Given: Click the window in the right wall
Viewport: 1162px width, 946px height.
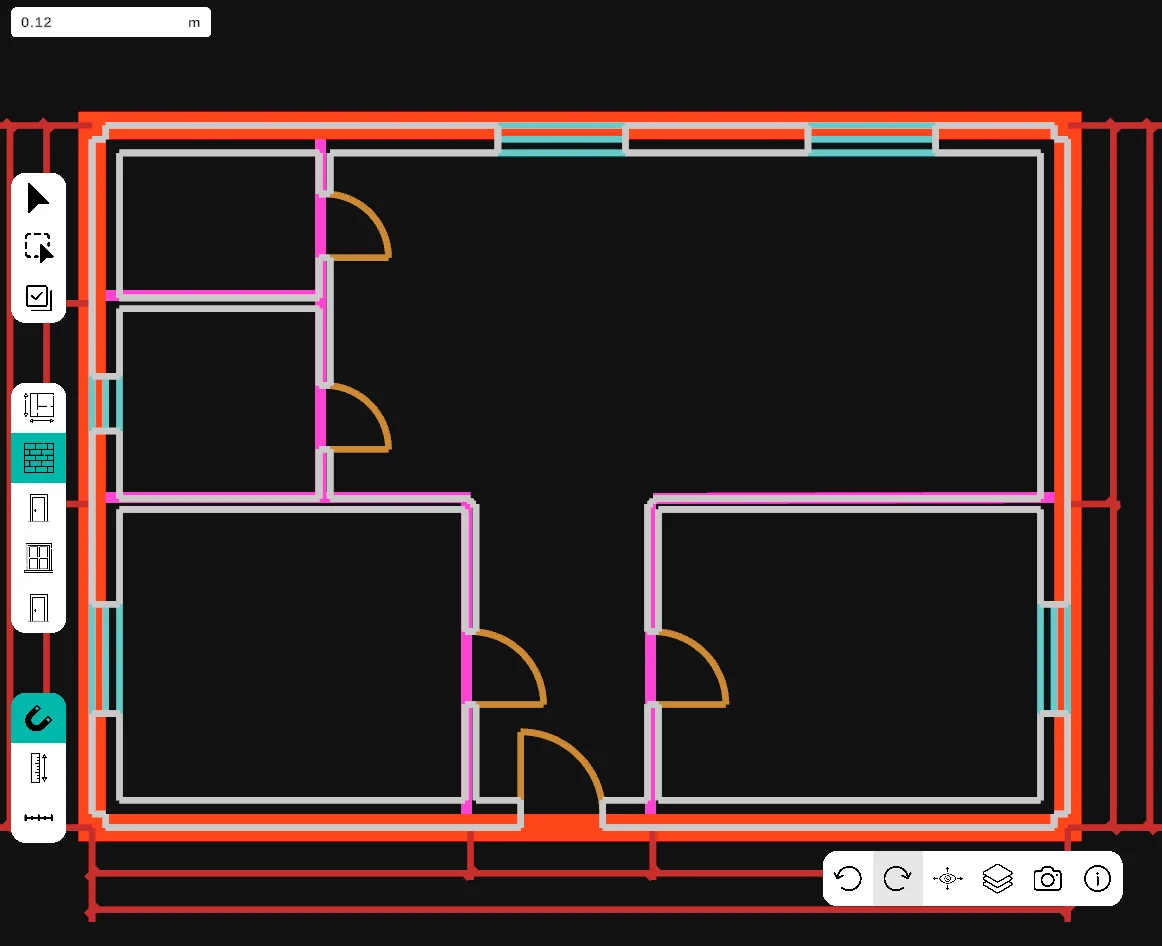Looking at the screenshot, I should click(x=1053, y=659).
